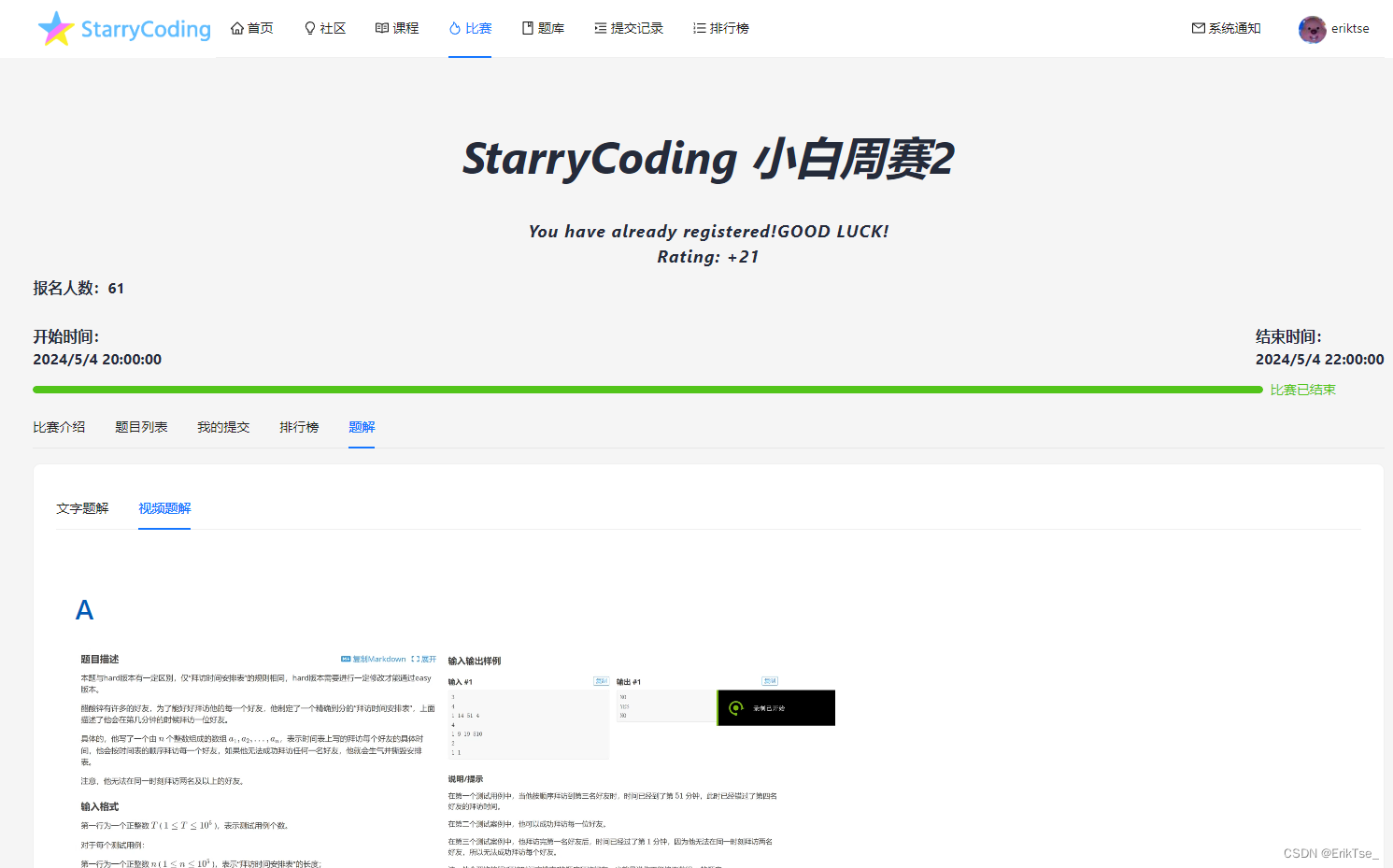Click the green contest progress bar

[647, 390]
